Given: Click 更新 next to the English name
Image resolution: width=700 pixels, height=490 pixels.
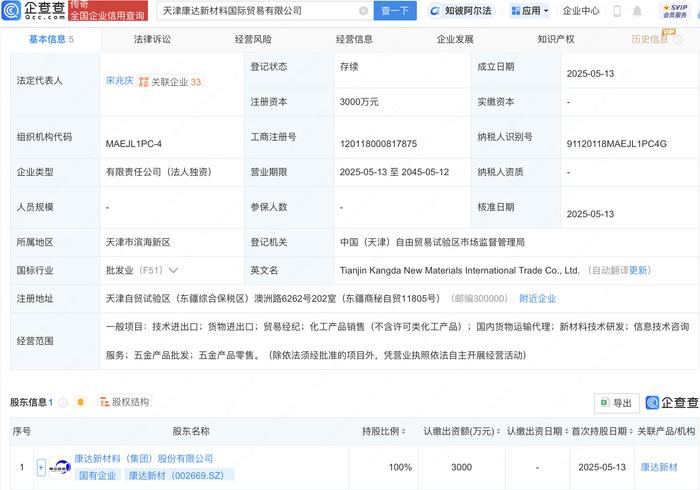Looking at the screenshot, I should (638, 270).
